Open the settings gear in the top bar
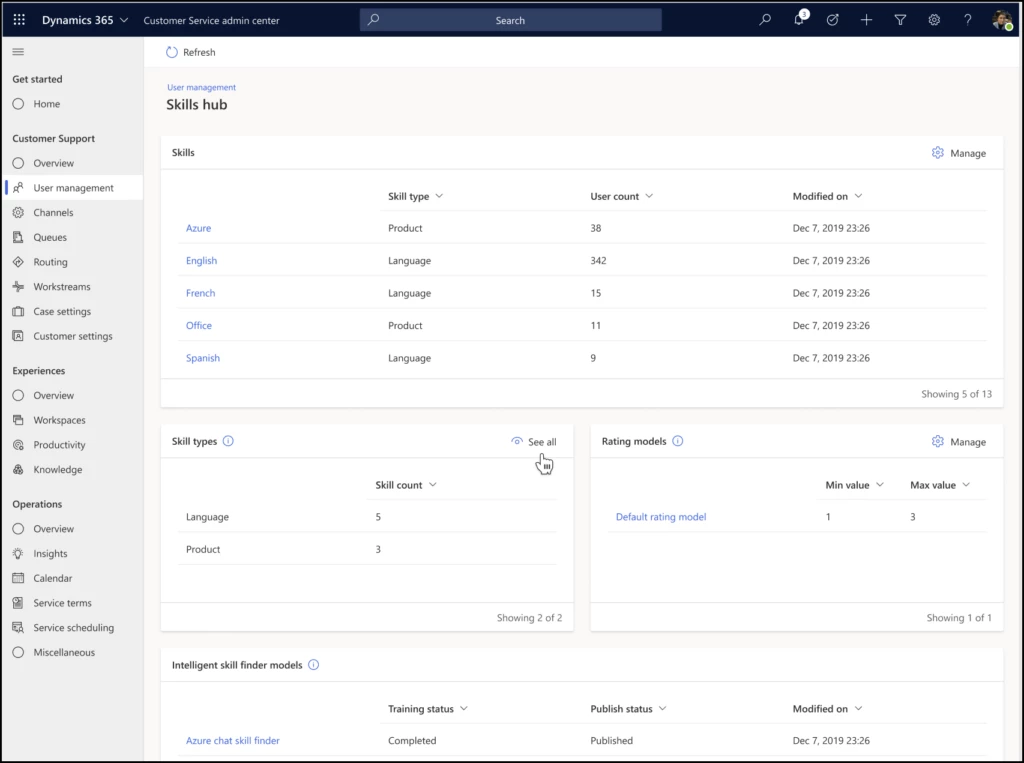 click(933, 19)
